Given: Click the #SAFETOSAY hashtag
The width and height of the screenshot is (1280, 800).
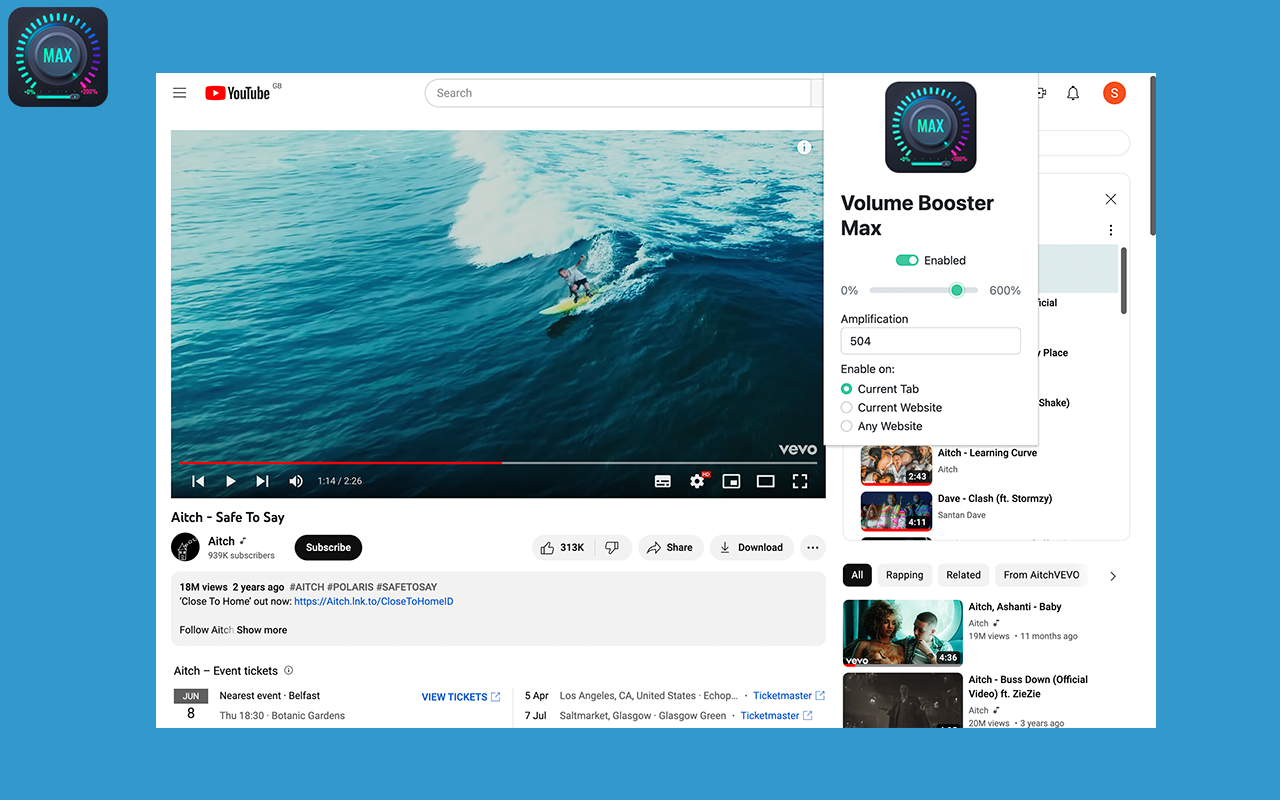Looking at the screenshot, I should pyautogui.click(x=407, y=587).
